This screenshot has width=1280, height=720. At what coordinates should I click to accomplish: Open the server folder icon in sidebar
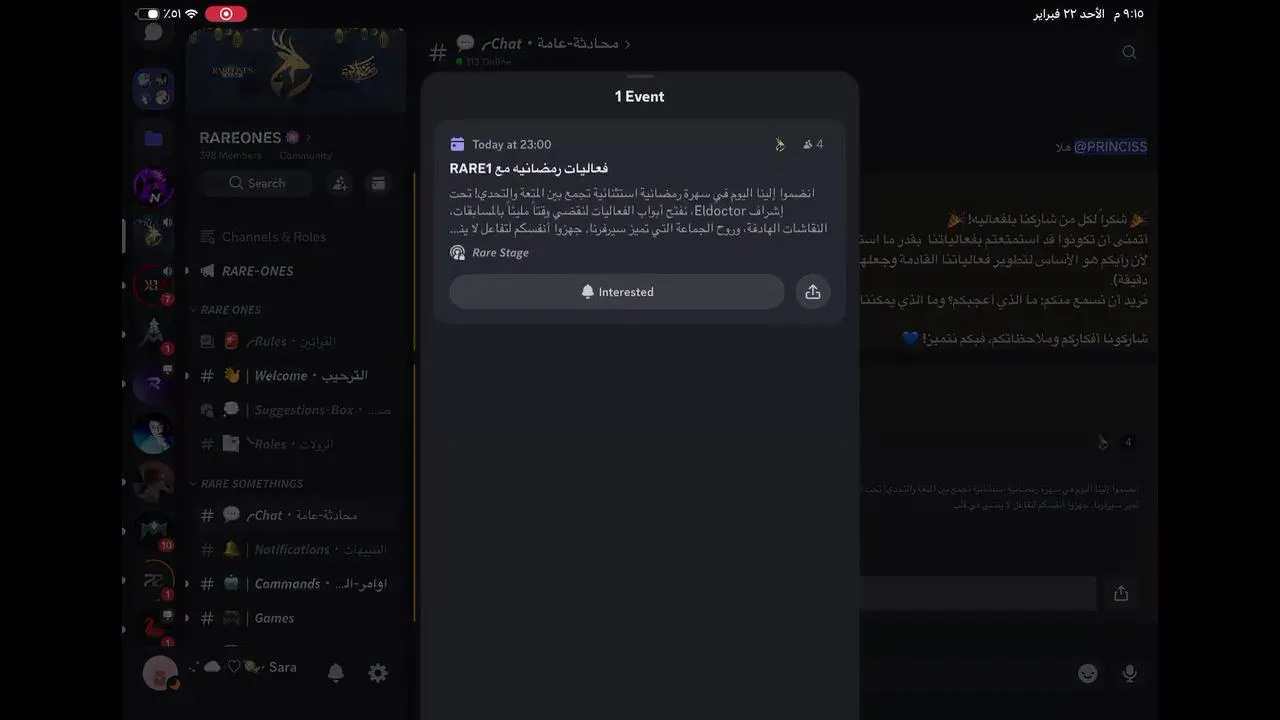click(x=153, y=139)
